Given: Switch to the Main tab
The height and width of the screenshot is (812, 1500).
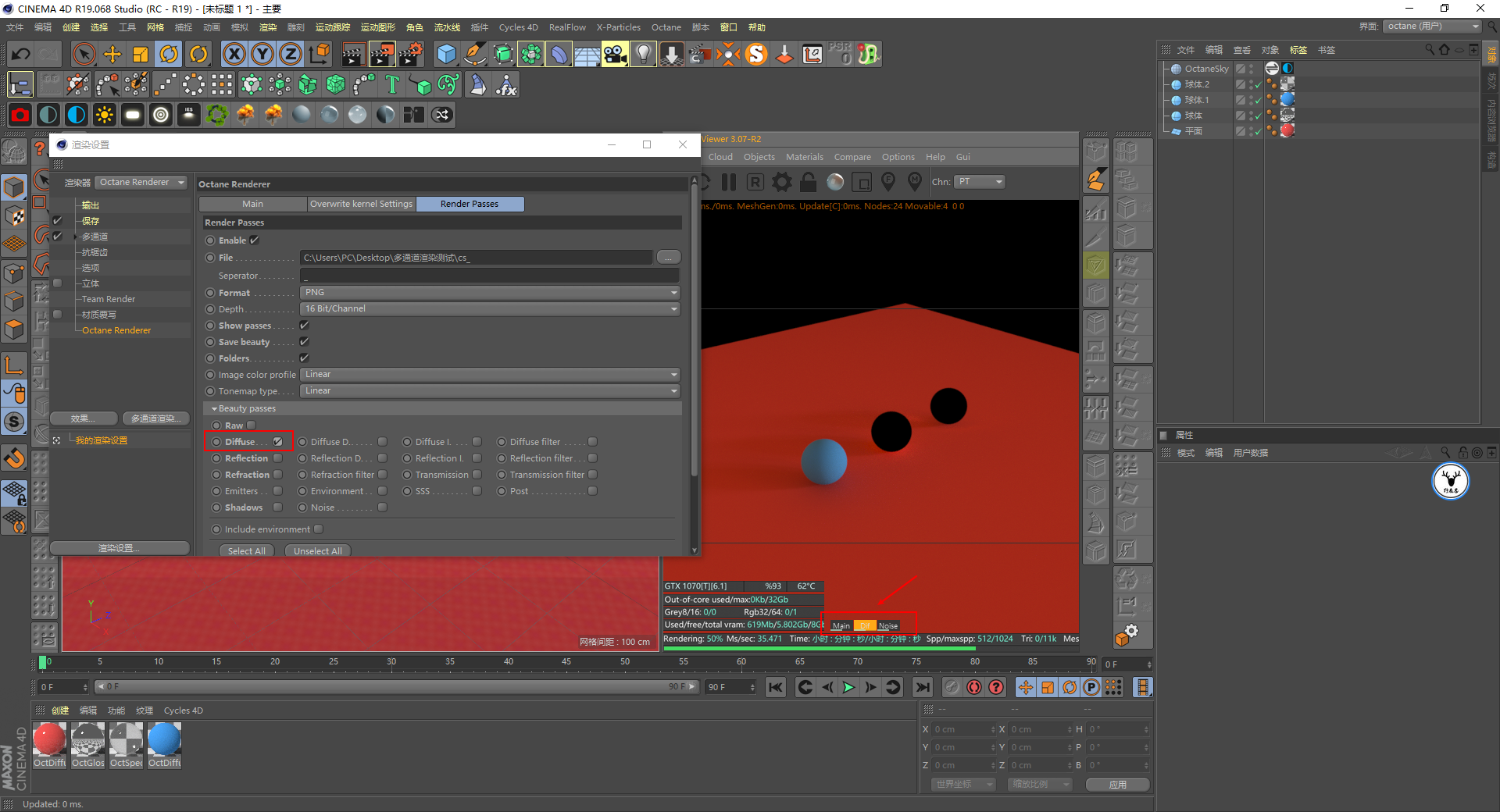Looking at the screenshot, I should click(x=252, y=204).
